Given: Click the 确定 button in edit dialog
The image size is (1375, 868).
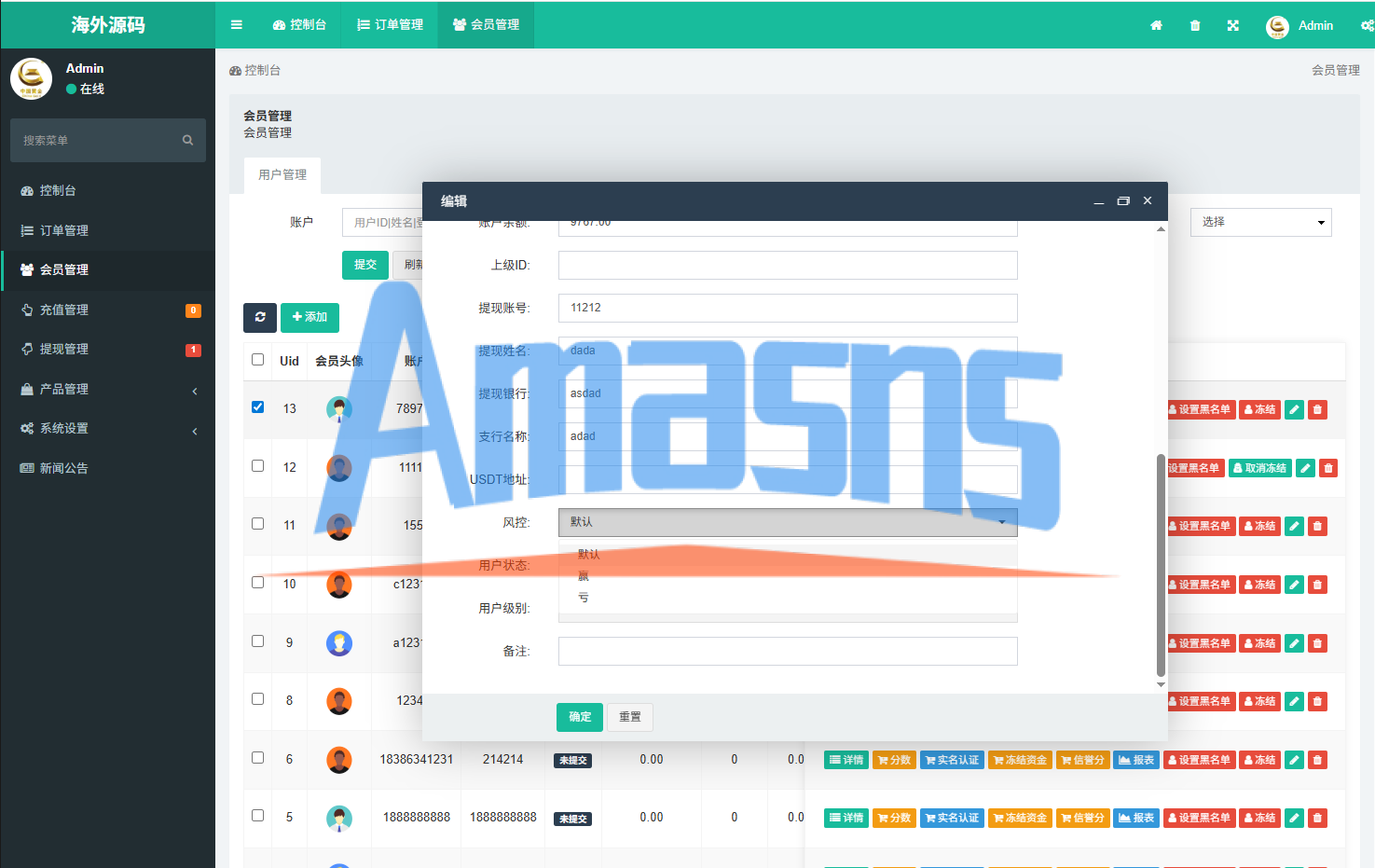Looking at the screenshot, I should pyautogui.click(x=579, y=717).
